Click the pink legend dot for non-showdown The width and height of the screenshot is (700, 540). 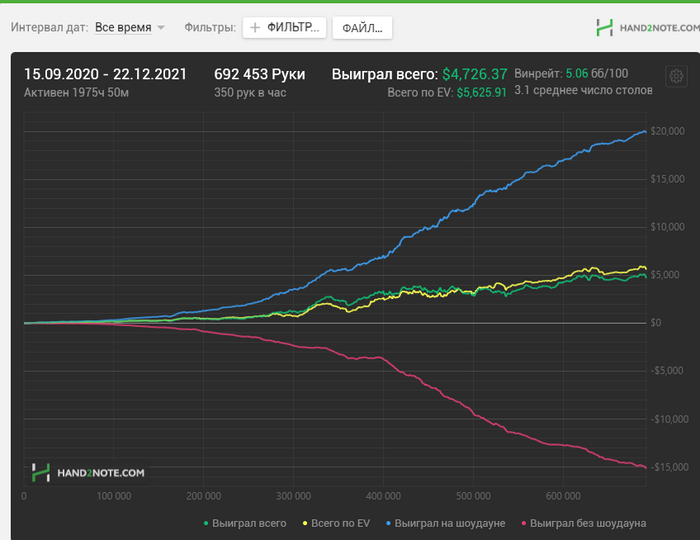point(524,523)
